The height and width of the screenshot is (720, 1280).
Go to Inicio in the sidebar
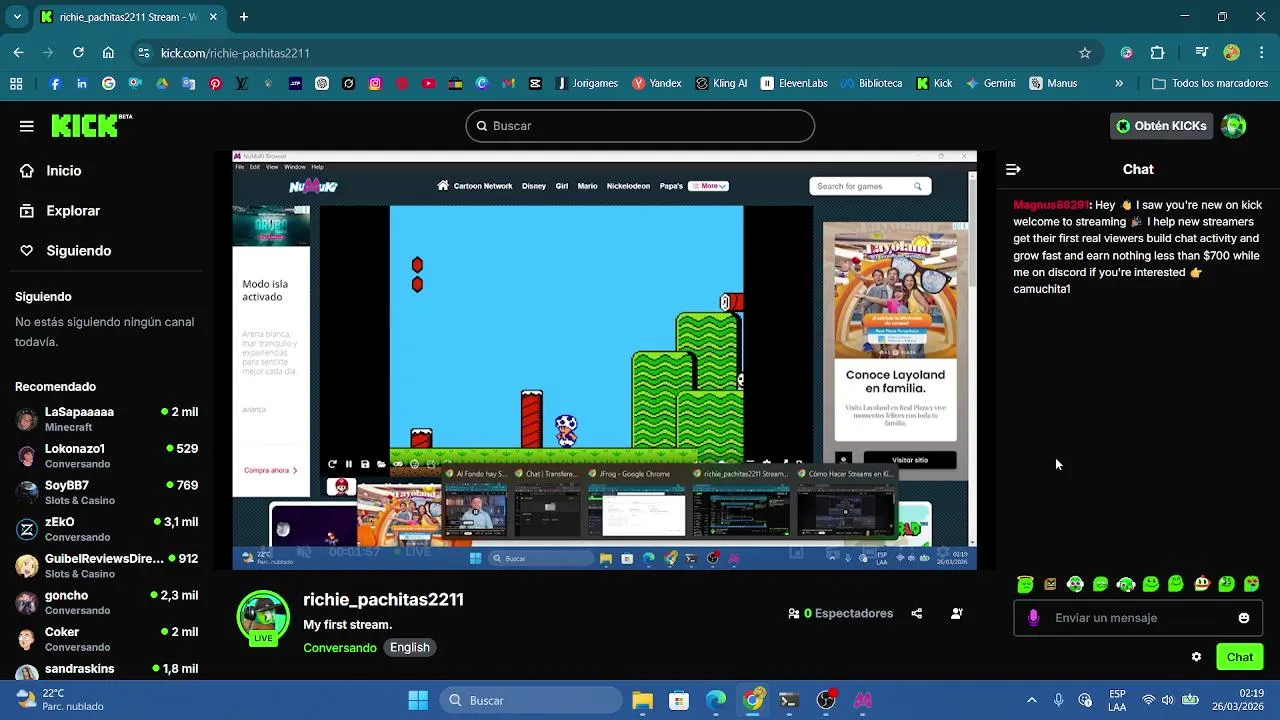pyautogui.click(x=51, y=171)
